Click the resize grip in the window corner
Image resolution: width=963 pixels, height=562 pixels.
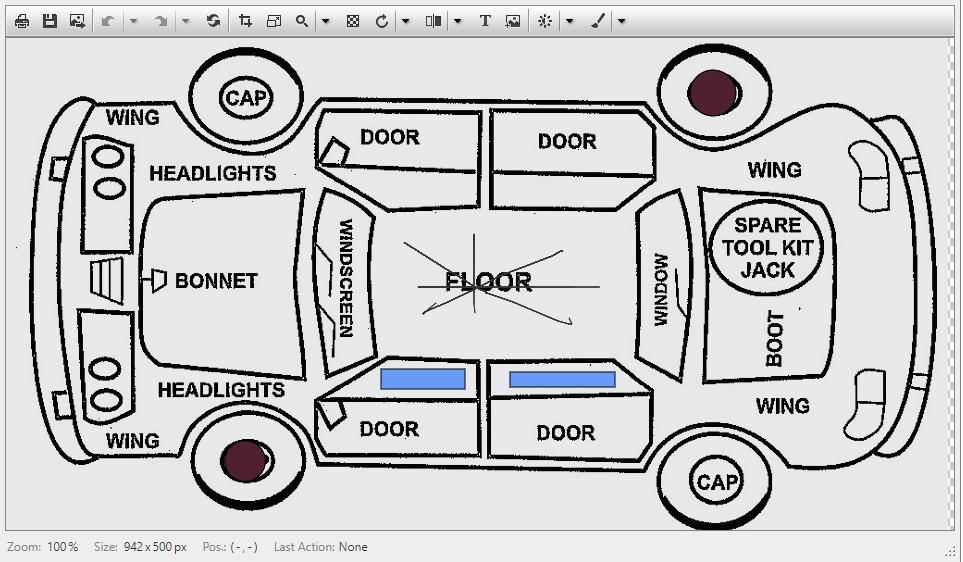(951, 550)
